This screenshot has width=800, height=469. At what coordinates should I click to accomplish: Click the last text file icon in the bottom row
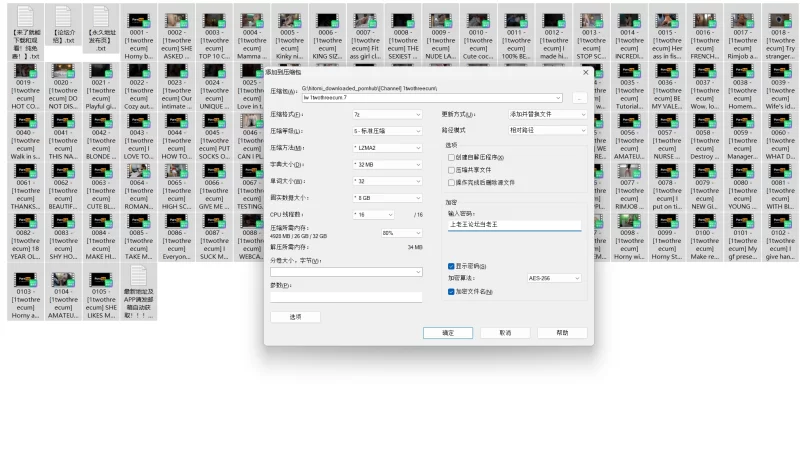[137, 276]
